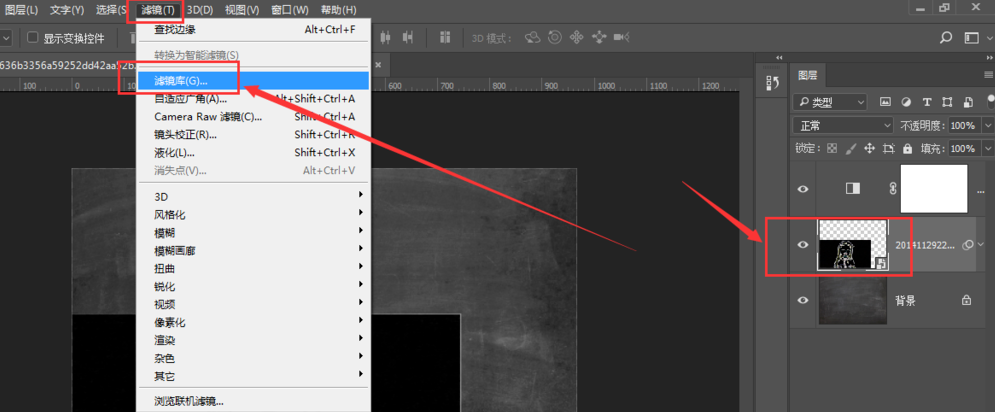Expand the 扭曲 submenu
This screenshot has width=995, height=412.
(254, 269)
